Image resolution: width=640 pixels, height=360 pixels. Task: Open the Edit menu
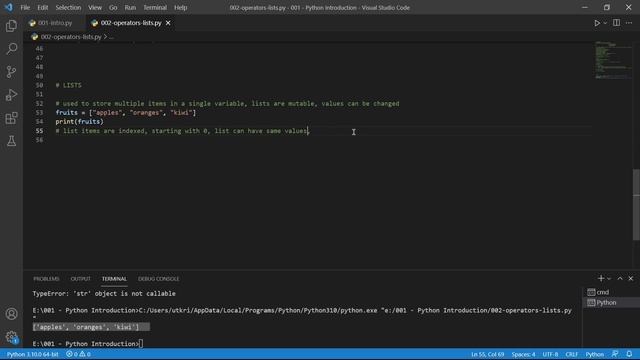(42, 7)
